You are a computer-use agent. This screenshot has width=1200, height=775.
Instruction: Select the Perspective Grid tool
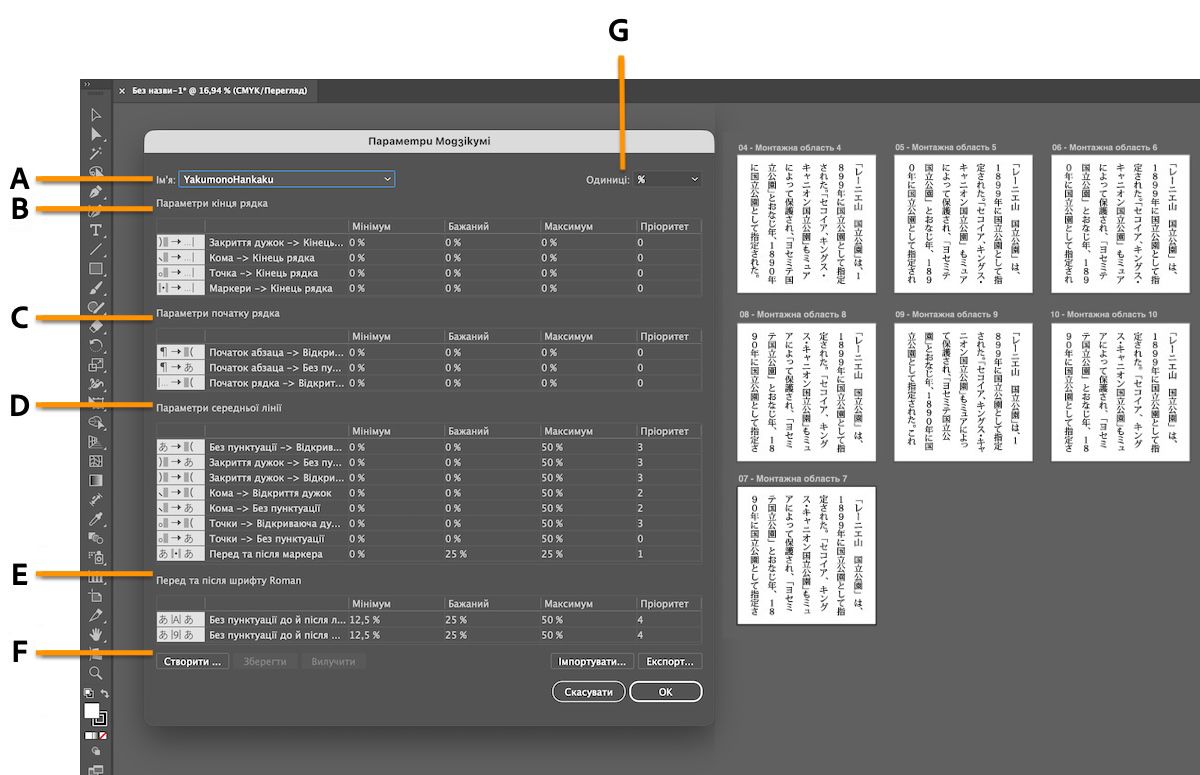click(96, 442)
